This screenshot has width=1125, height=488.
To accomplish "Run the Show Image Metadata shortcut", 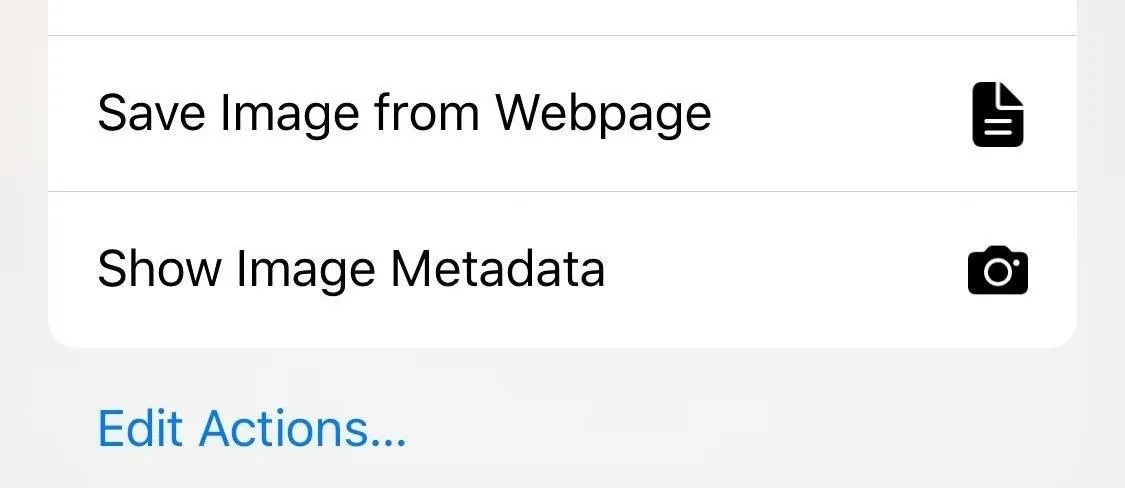I will [x=562, y=270].
